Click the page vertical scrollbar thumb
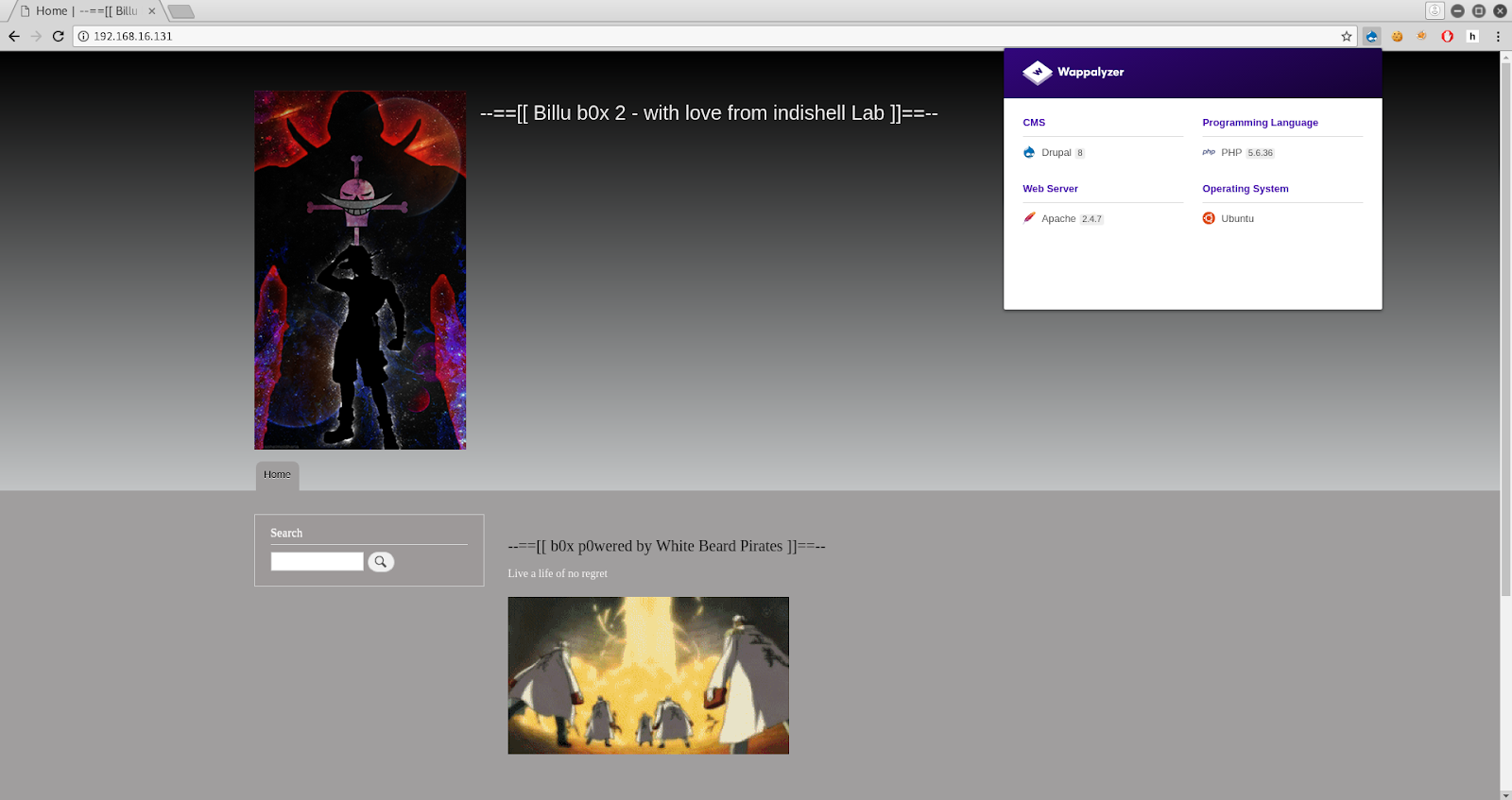The width and height of the screenshot is (1512, 800). (1505, 330)
